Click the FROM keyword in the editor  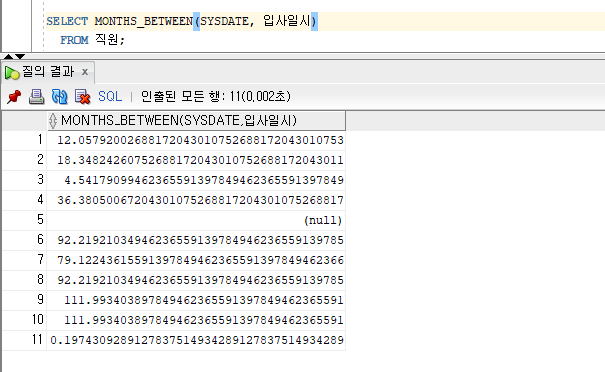pyautogui.click(x=74, y=40)
